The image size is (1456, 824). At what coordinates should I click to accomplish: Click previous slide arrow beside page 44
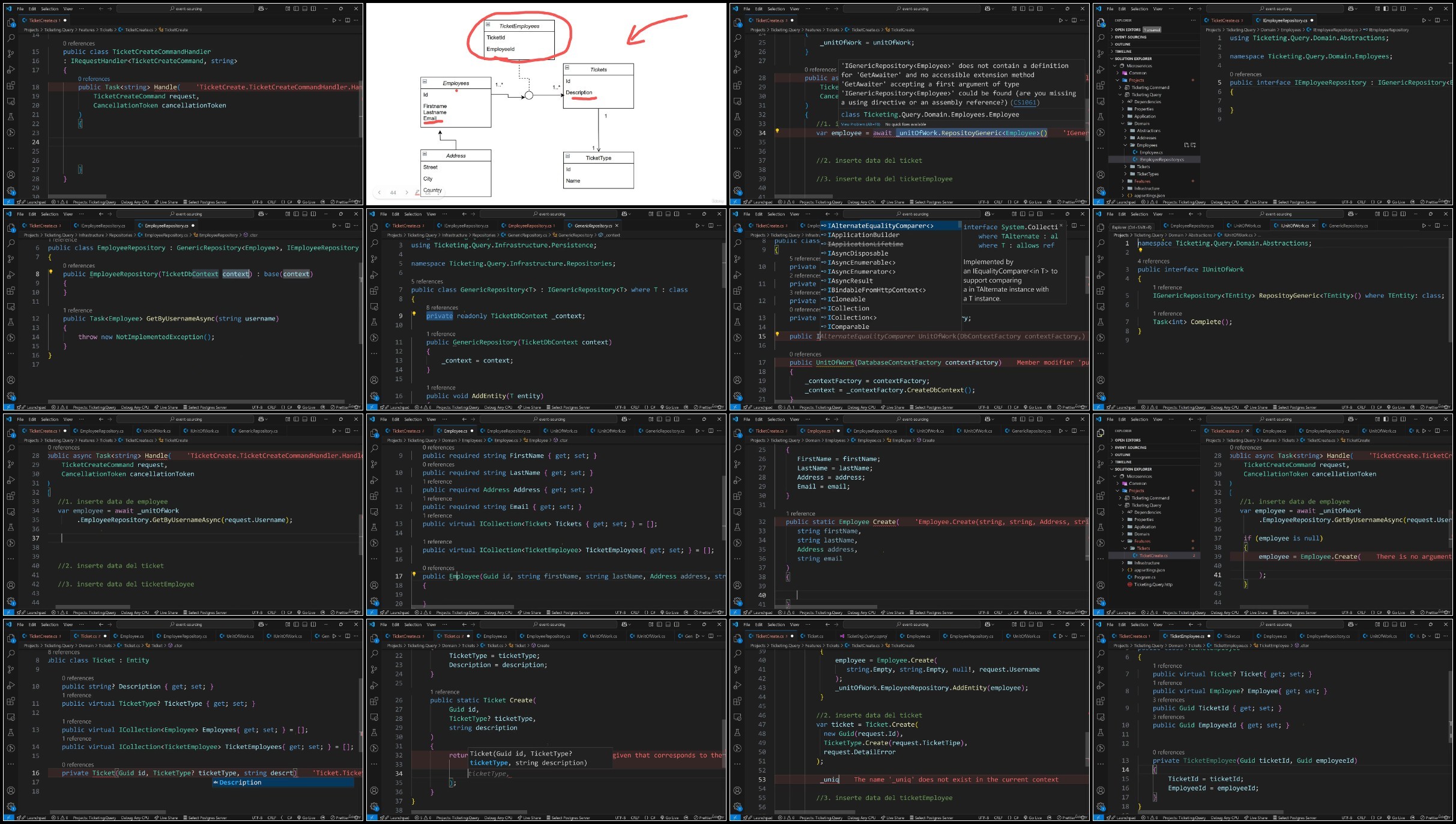[x=379, y=193]
